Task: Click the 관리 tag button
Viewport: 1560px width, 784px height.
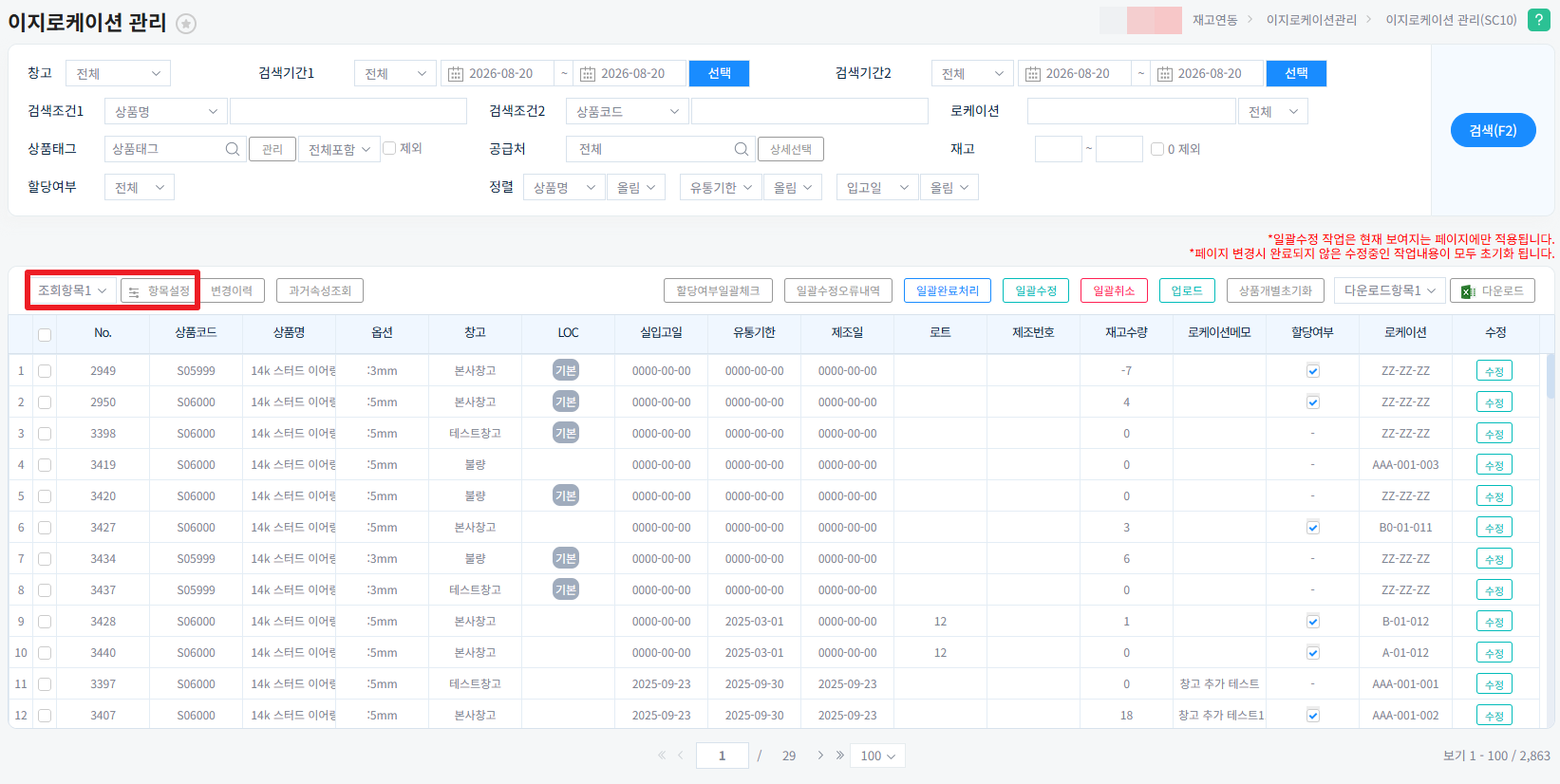Action: (x=273, y=149)
